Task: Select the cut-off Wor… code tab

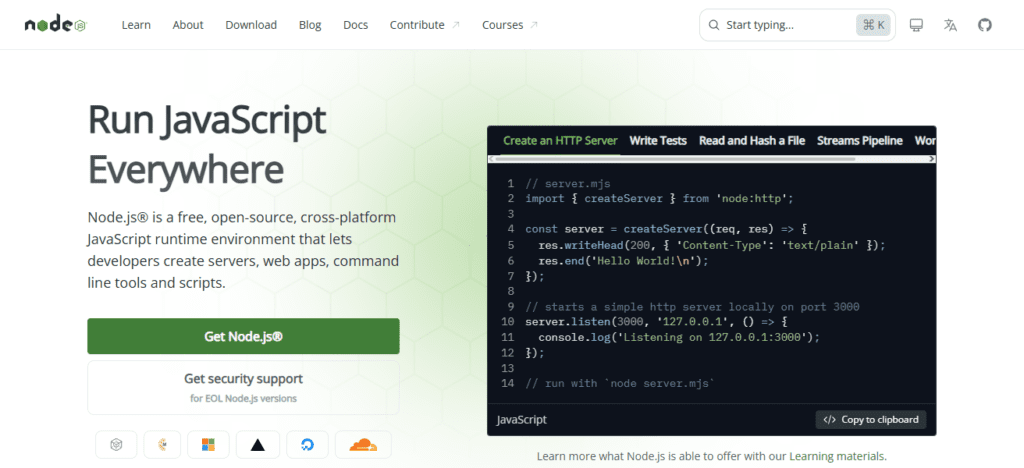Action: pos(925,140)
